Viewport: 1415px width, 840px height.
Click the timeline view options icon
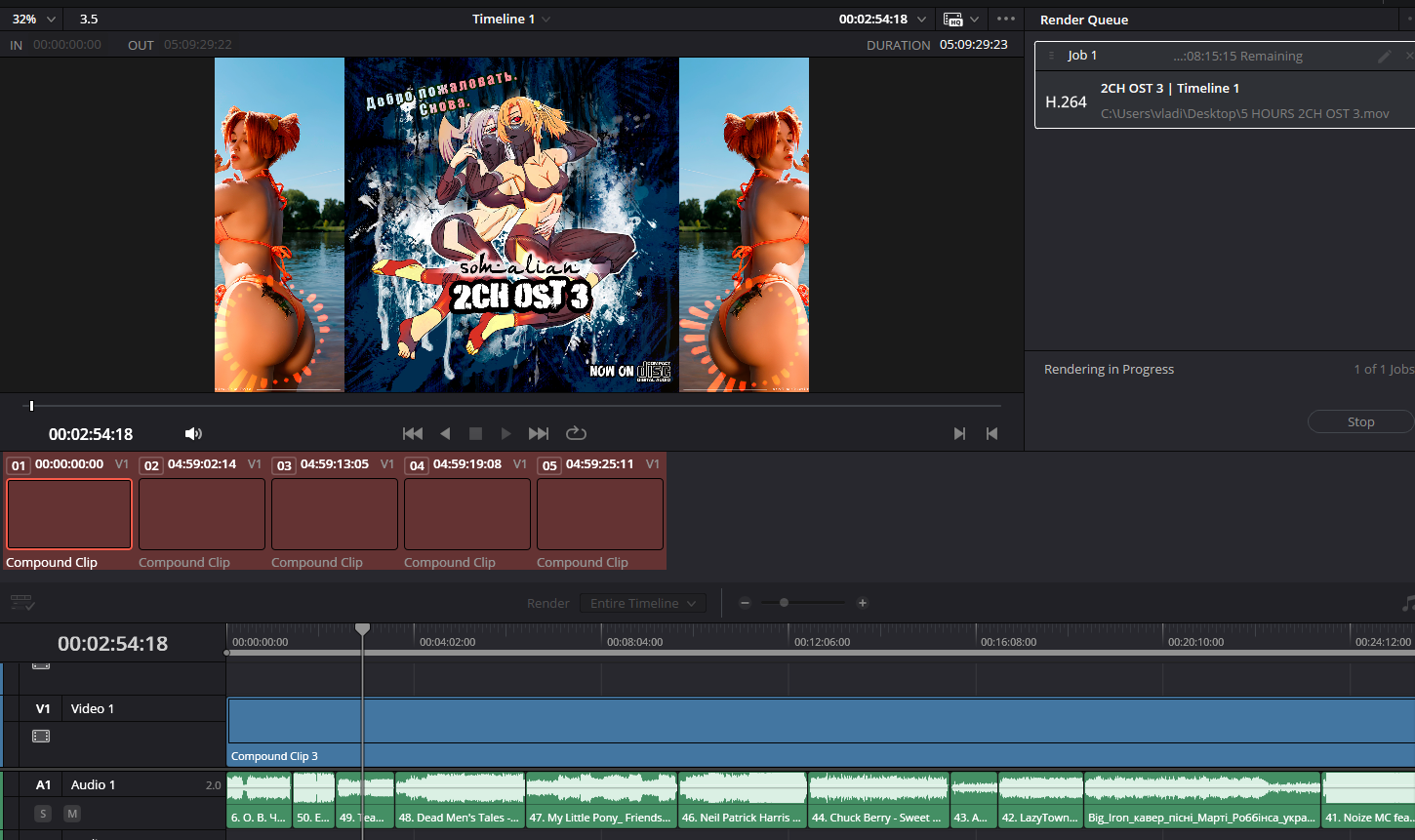(x=22, y=603)
